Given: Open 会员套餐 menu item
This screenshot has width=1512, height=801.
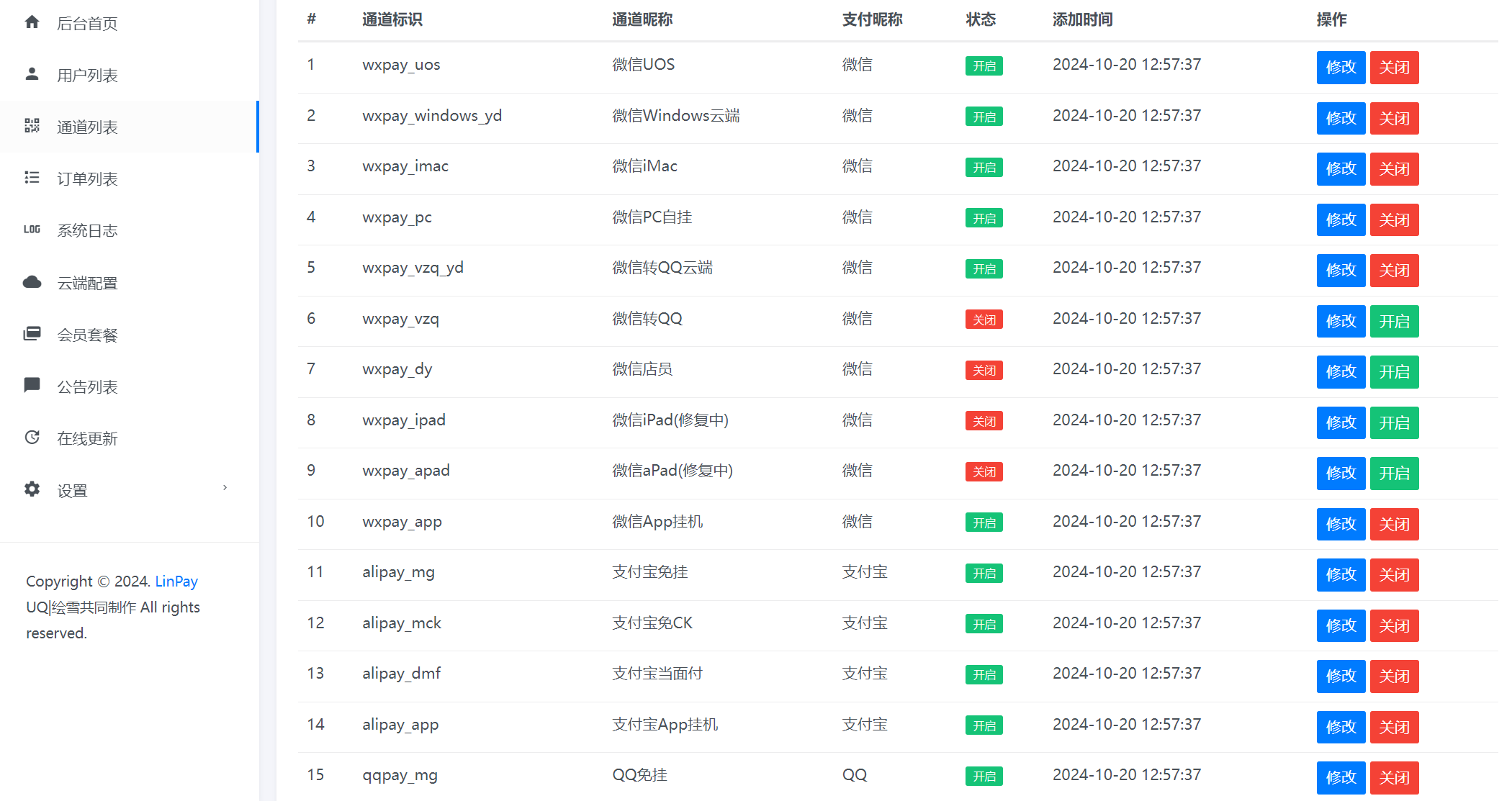Looking at the screenshot, I should 130,335.
